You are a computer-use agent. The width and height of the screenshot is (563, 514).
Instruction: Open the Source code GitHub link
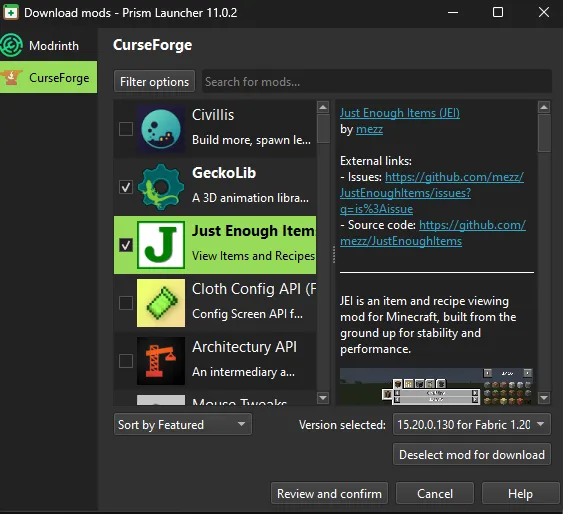click(433, 233)
